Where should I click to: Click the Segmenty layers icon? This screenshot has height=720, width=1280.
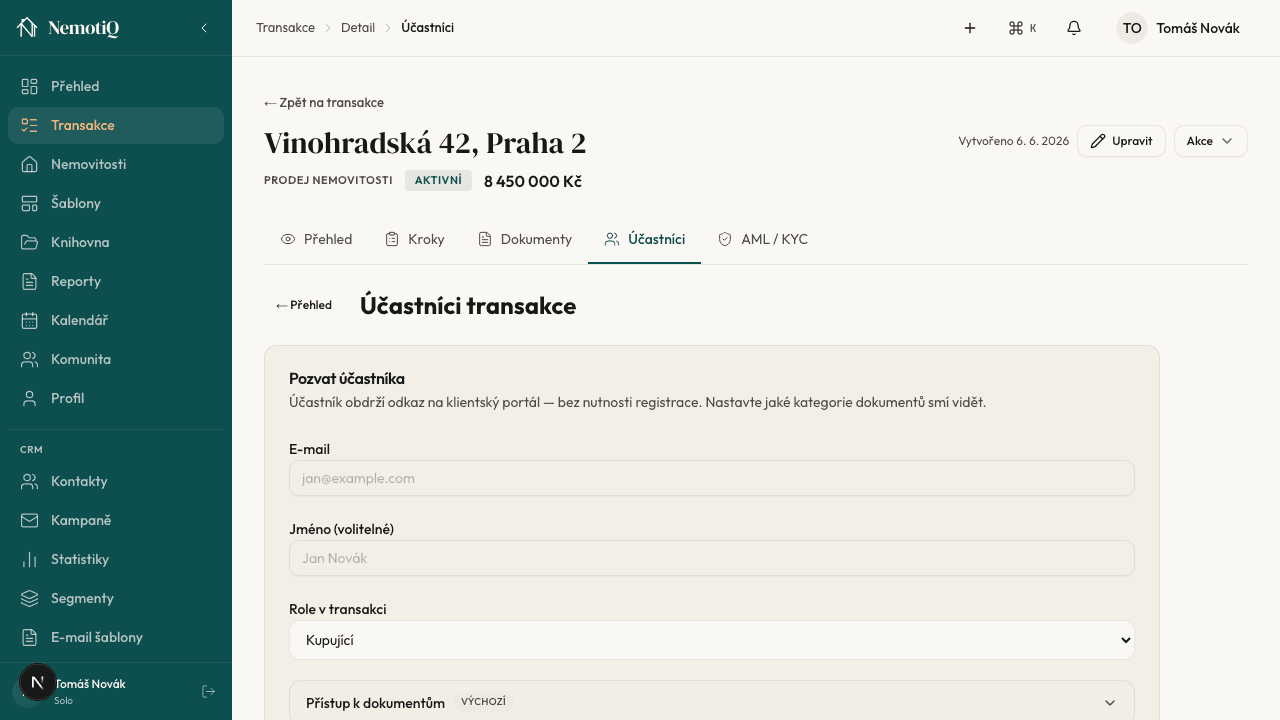(30, 598)
